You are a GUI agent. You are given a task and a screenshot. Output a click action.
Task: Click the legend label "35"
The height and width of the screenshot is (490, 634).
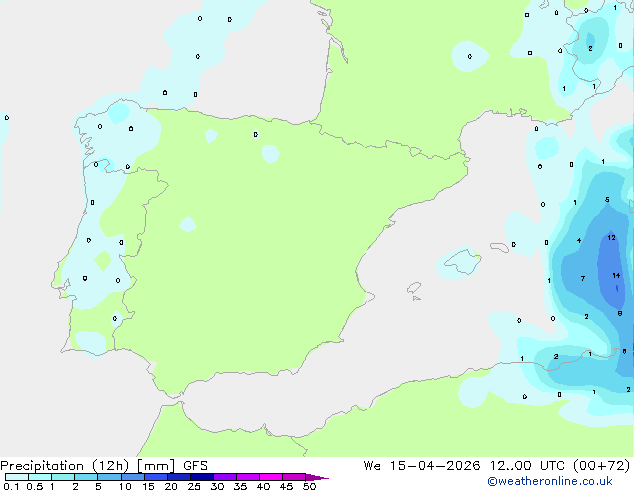coord(240,486)
